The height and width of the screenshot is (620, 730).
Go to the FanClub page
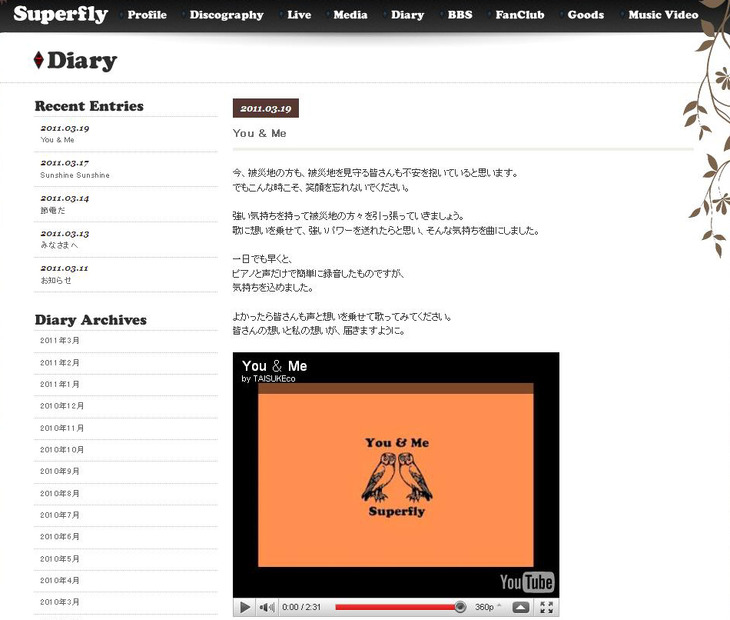(x=520, y=15)
